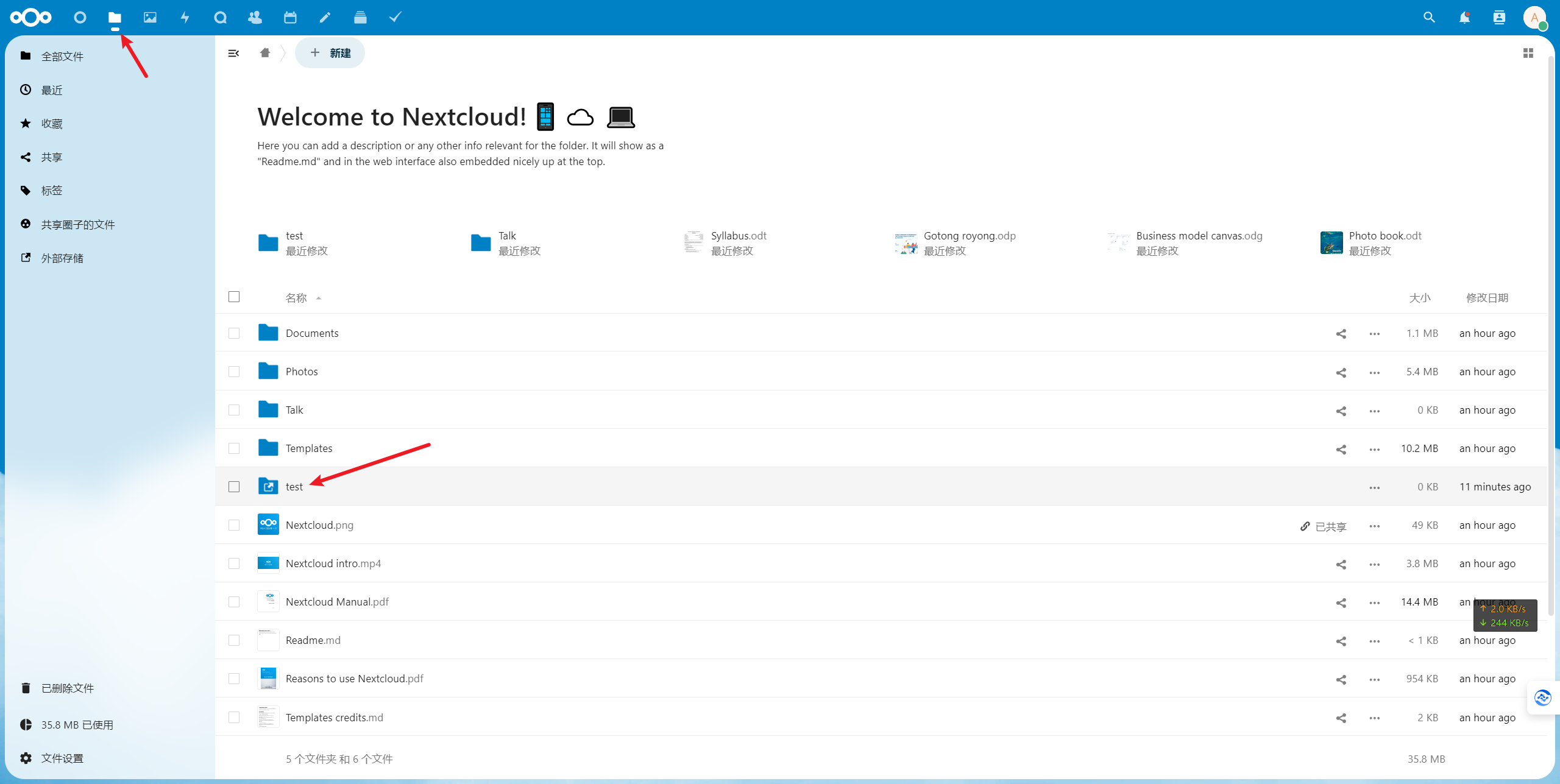Check the Talk folder row

click(x=234, y=410)
